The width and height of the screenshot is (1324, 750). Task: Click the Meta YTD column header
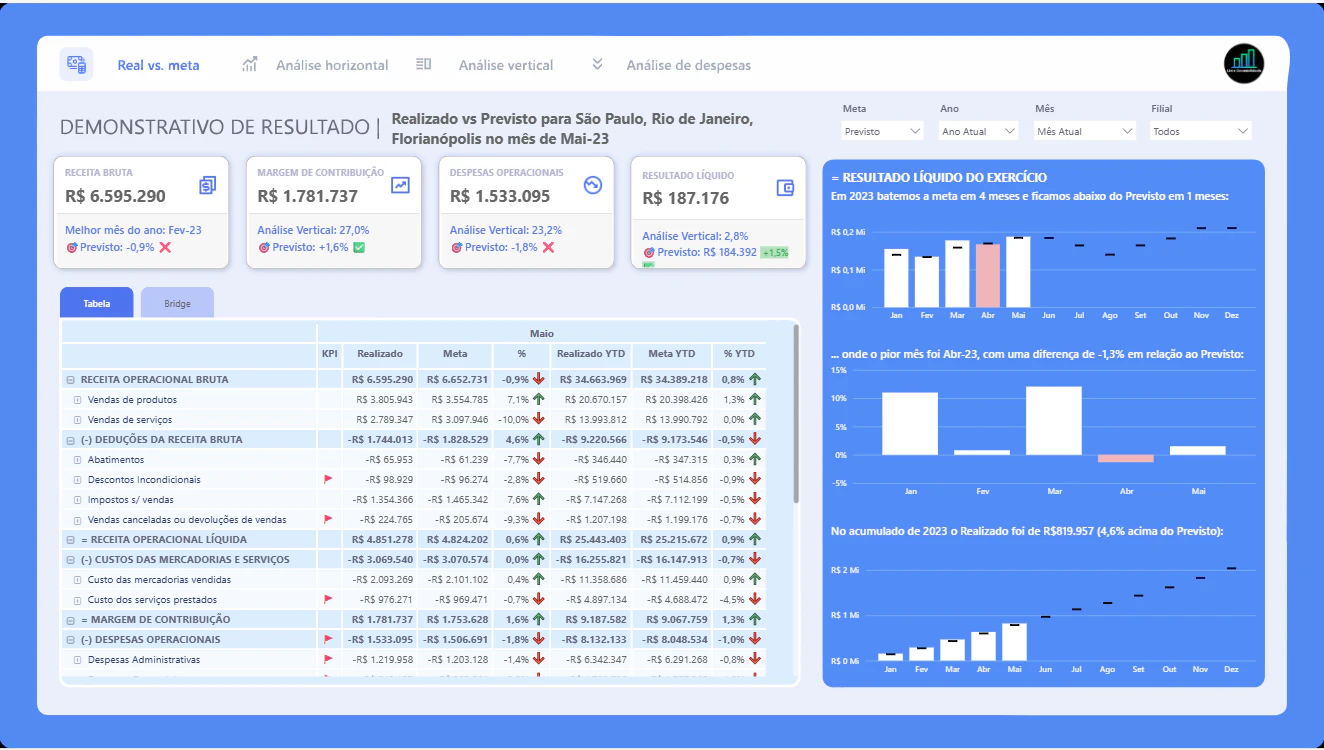click(x=672, y=353)
